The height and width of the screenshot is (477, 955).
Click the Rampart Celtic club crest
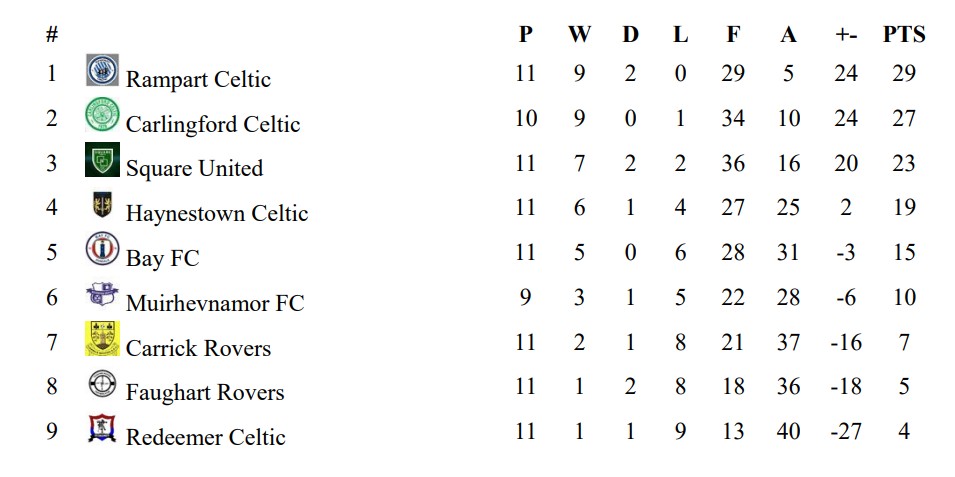102,71
